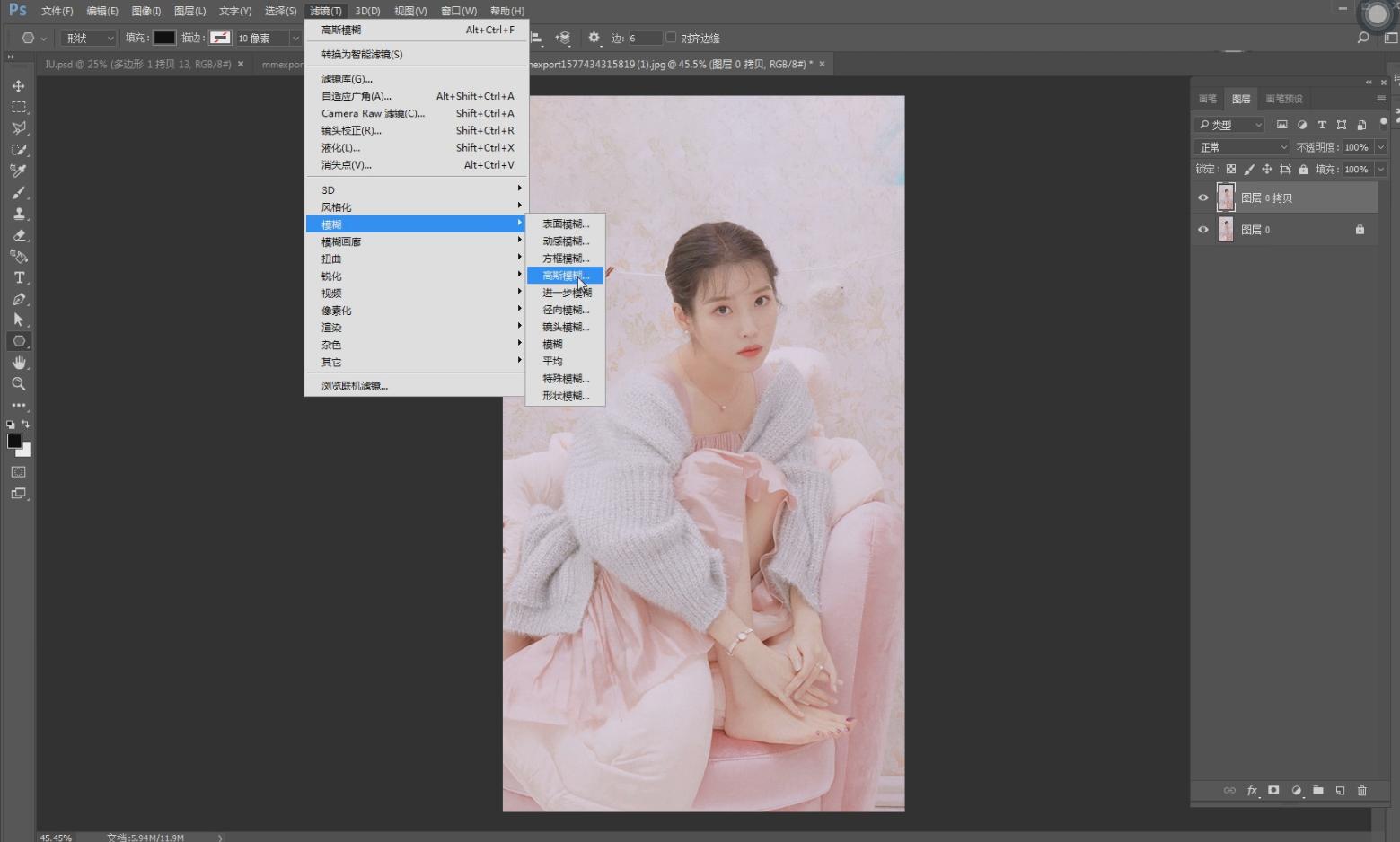Select the Move tool
Viewport: 1400px width, 842px height.
click(x=18, y=86)
